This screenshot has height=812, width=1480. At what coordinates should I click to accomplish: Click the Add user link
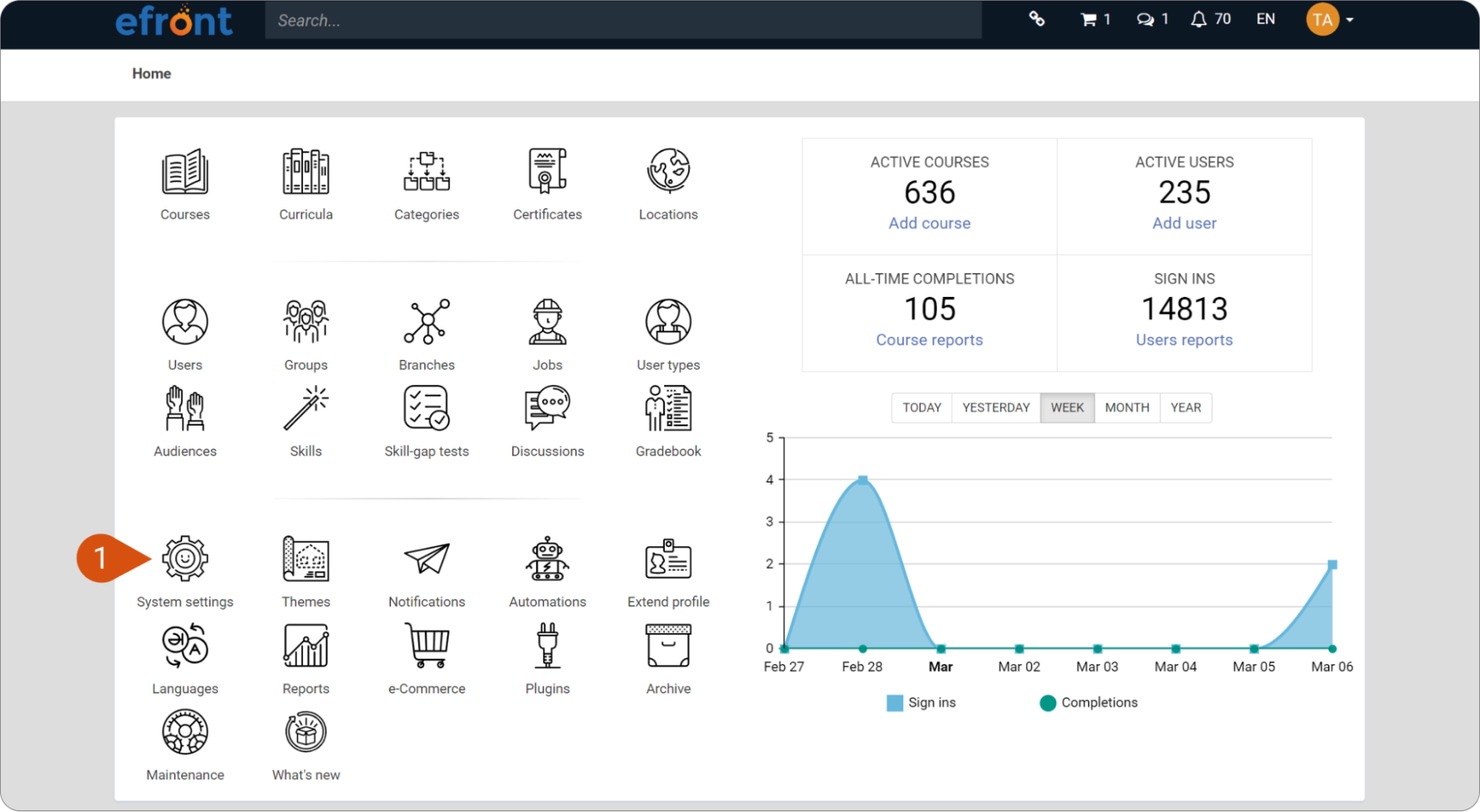point(1184,223)
